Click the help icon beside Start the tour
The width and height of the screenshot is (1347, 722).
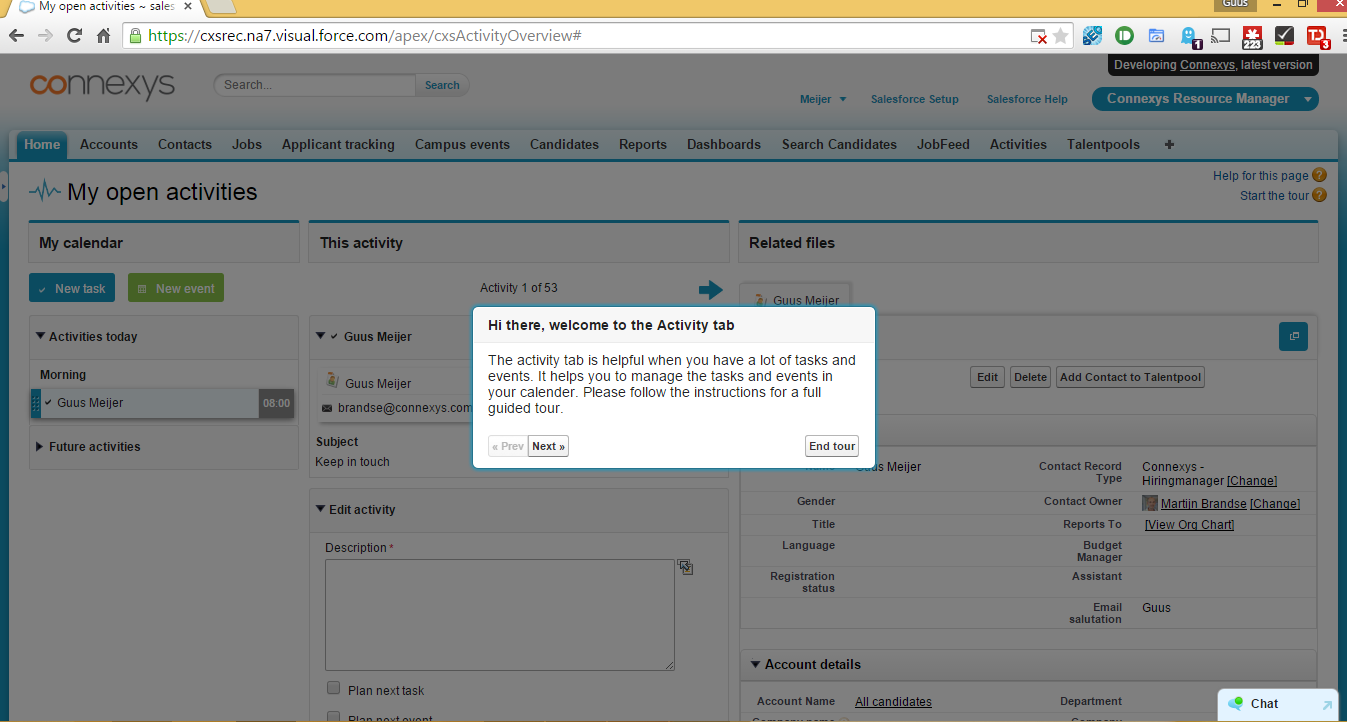point(1319,195)
